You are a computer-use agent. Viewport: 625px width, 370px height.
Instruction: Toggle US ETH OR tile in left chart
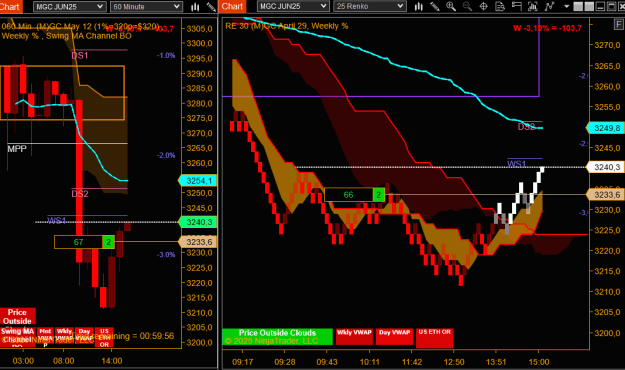pos(104,337)
